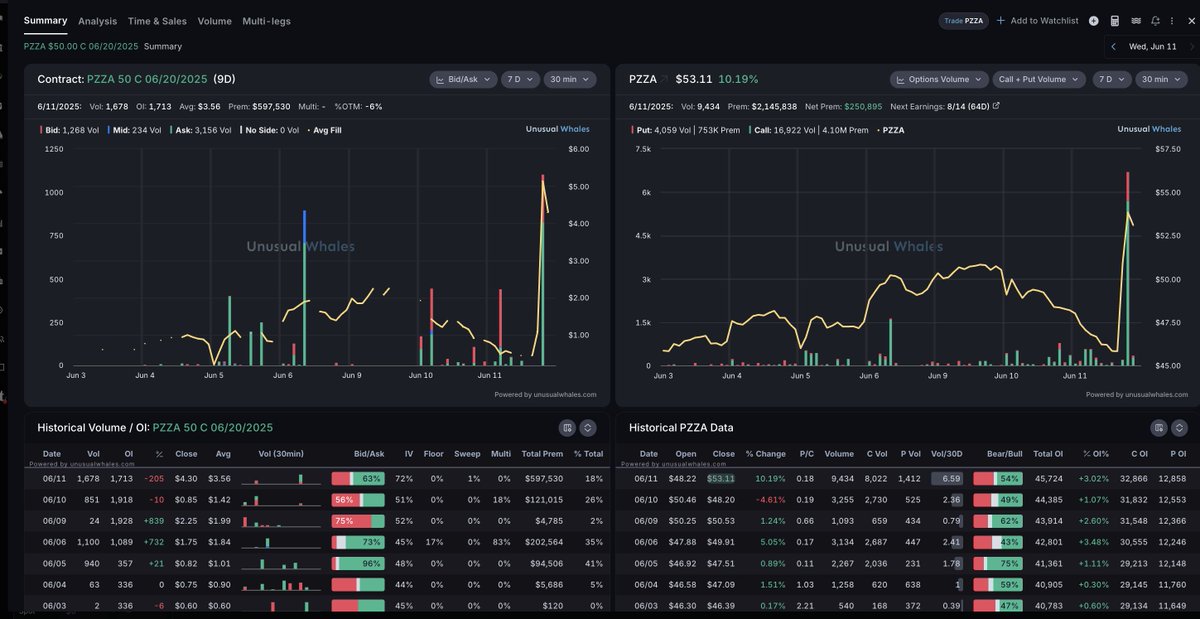This screenshot has width=1200, height=619.
Task: Open the Options Volume dropdown
Action: [938, 79]
